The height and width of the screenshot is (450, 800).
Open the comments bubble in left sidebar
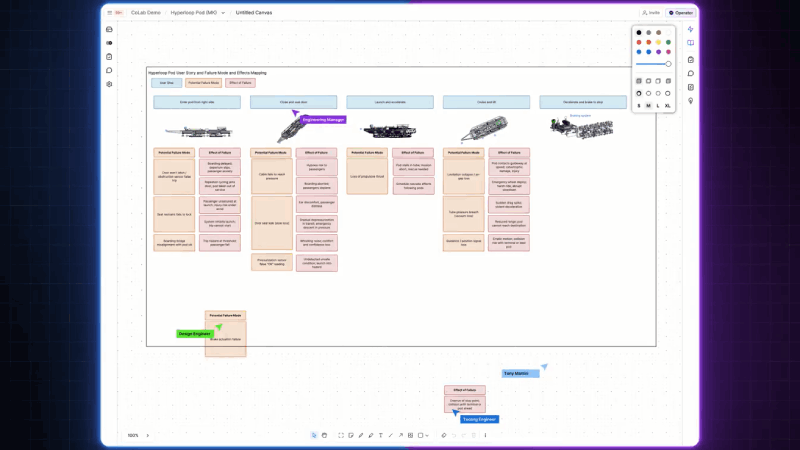coord(109,70)
